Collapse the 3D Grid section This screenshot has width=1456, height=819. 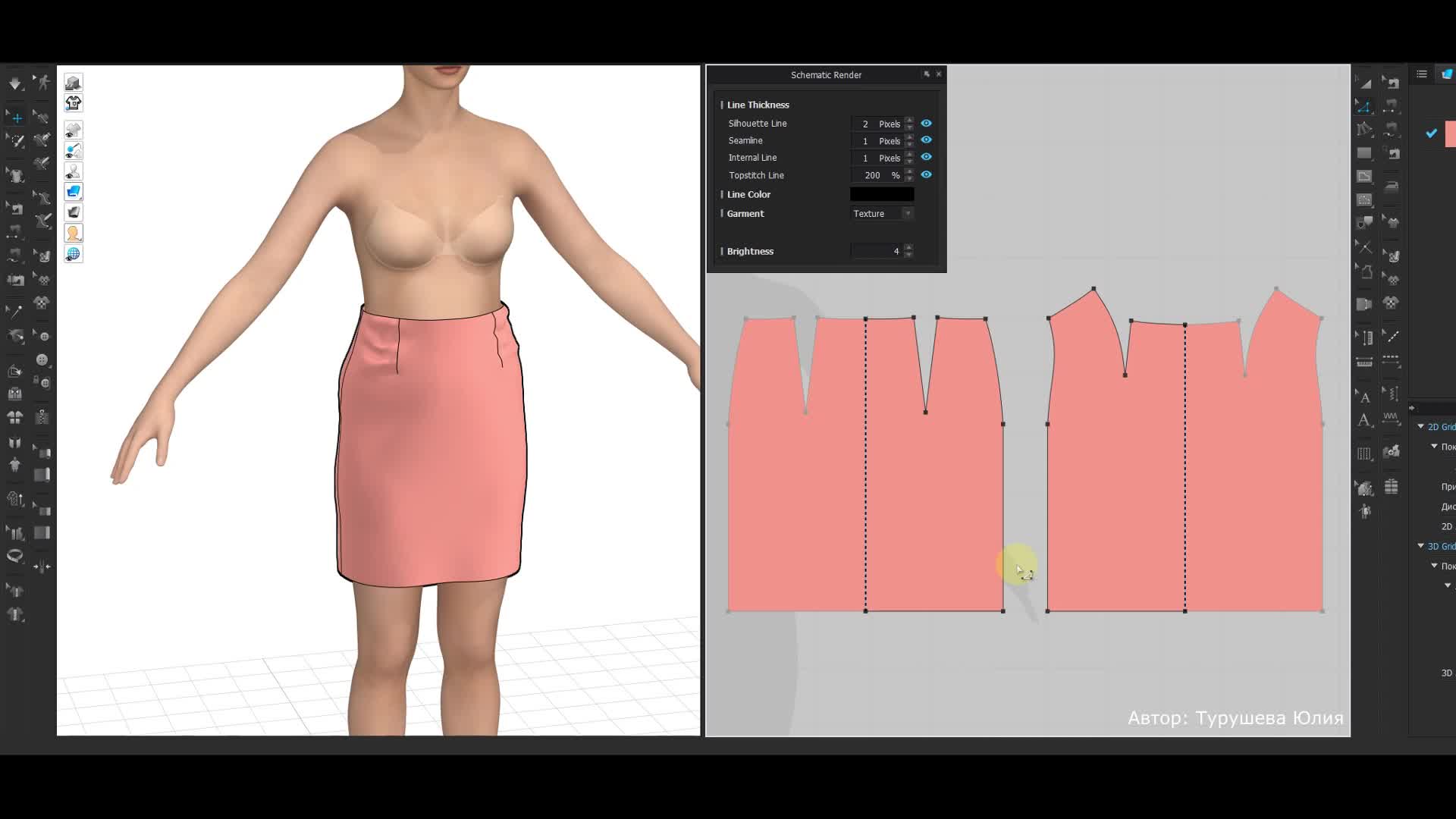coord(1421,546)
